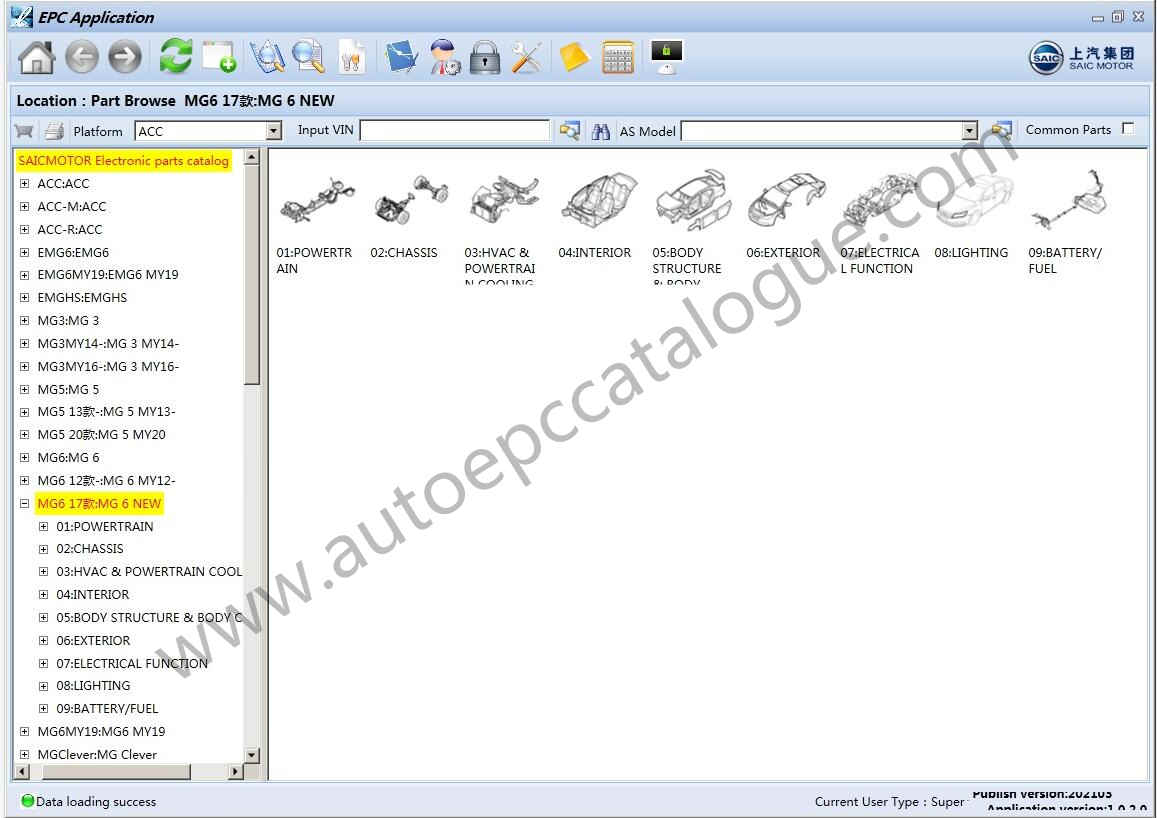
Task: Select ACC-M:ACC in the catalog tree
Action: [x=72, y=207]
